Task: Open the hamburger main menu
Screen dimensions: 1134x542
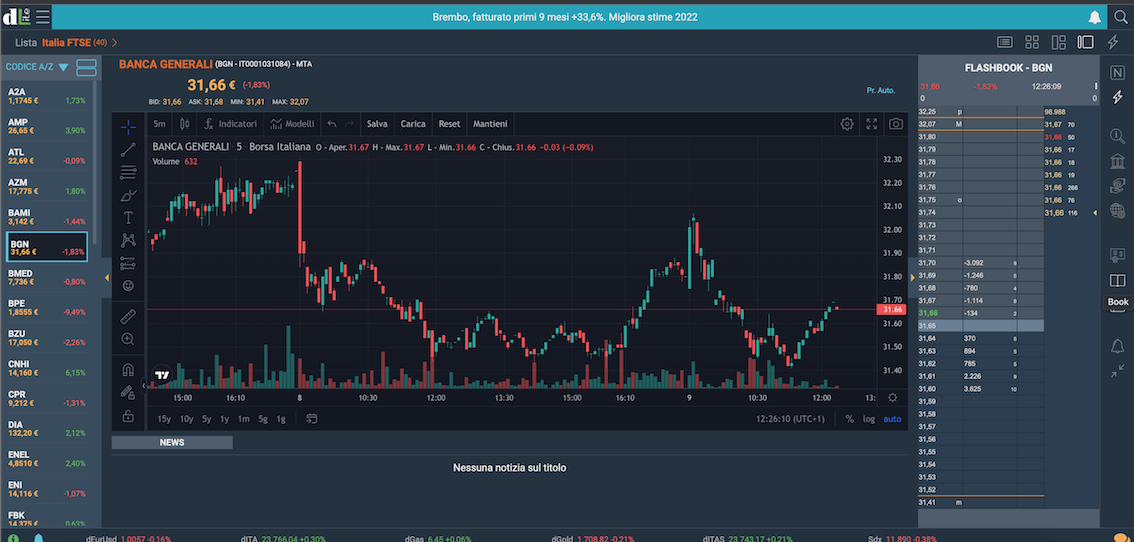Action: 43,16
